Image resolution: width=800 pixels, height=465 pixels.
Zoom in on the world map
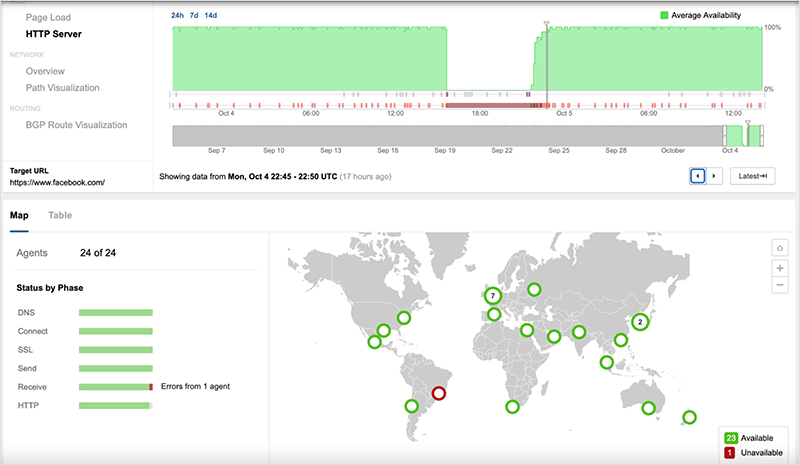[780, 268]
